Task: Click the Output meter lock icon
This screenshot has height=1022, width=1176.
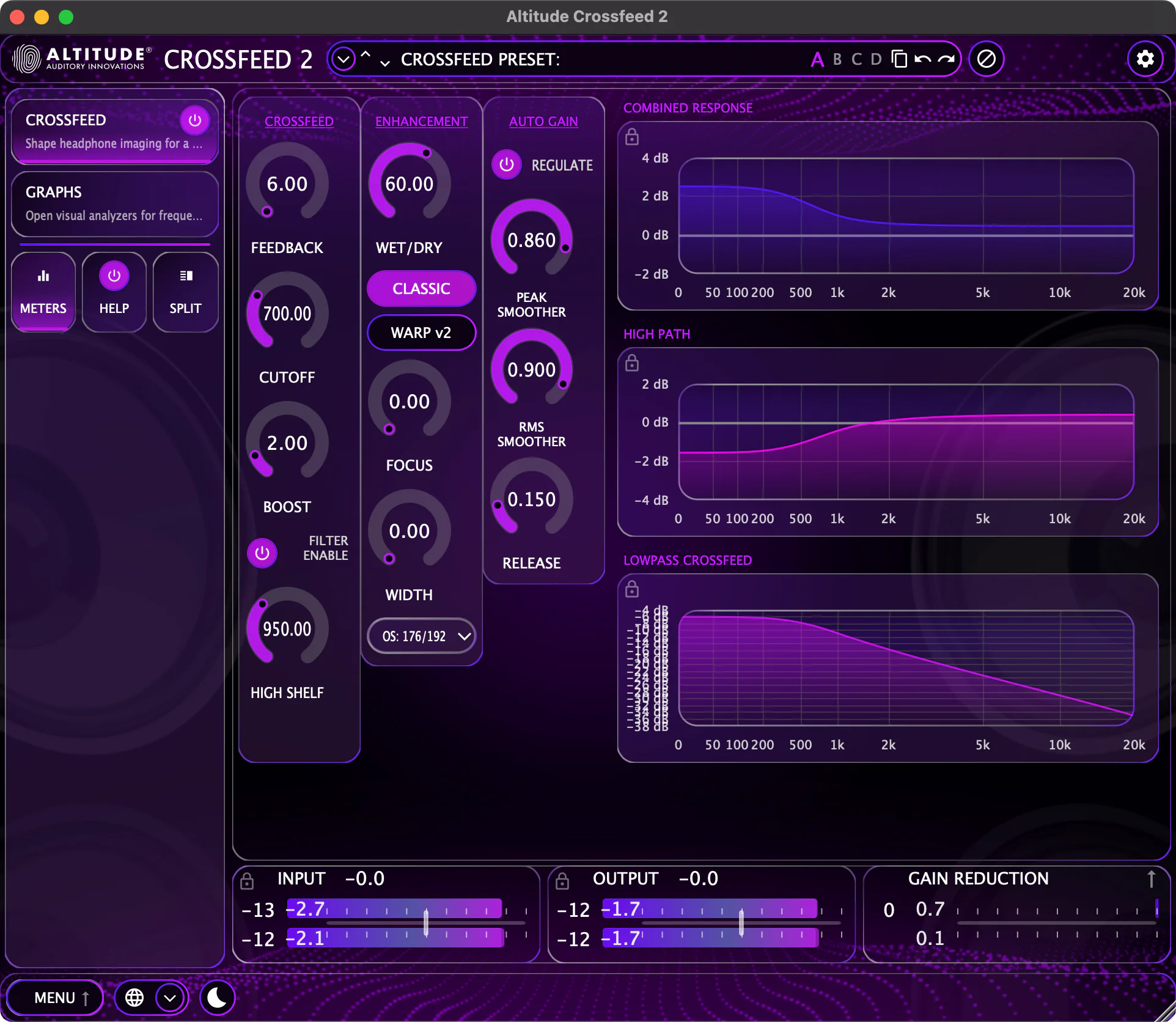Action: click(562, 881)
